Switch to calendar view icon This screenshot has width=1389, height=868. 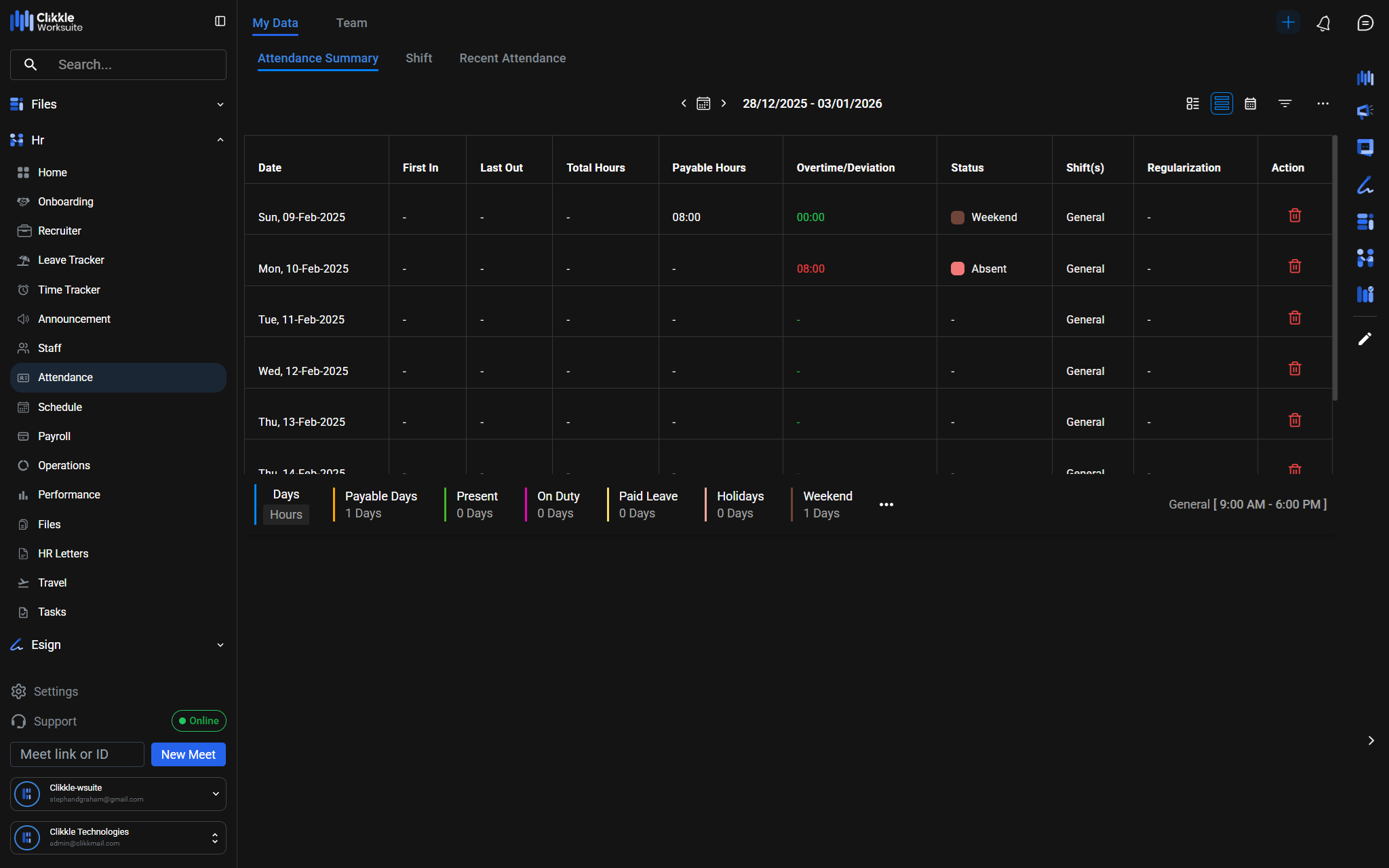[1251, 104]
